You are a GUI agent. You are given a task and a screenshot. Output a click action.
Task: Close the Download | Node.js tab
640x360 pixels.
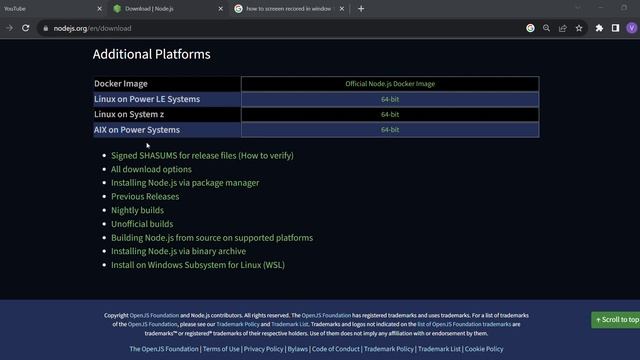click(x=220, y=9)
